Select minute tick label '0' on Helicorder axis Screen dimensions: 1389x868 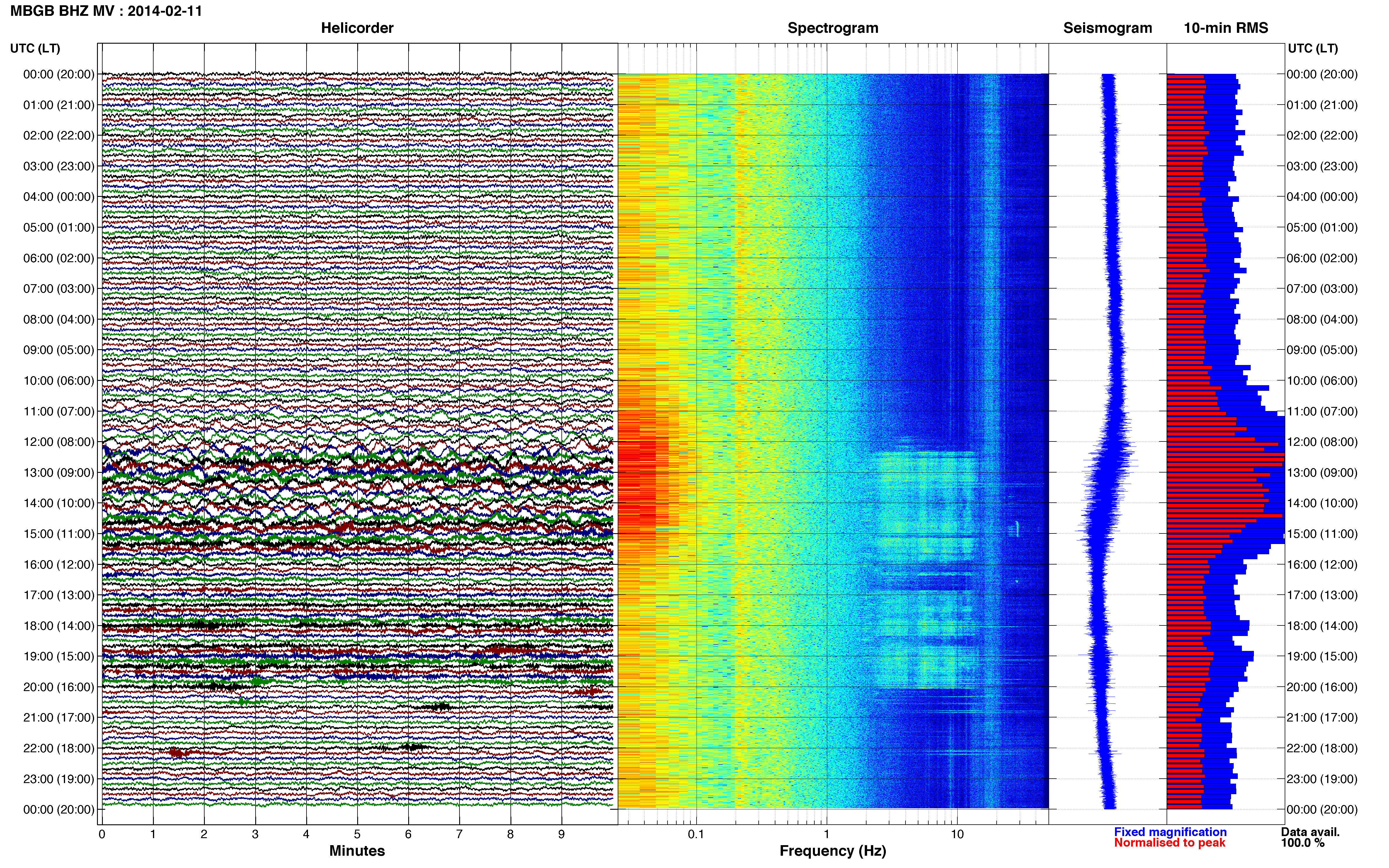pyautogui.click(x=102, y=835)
